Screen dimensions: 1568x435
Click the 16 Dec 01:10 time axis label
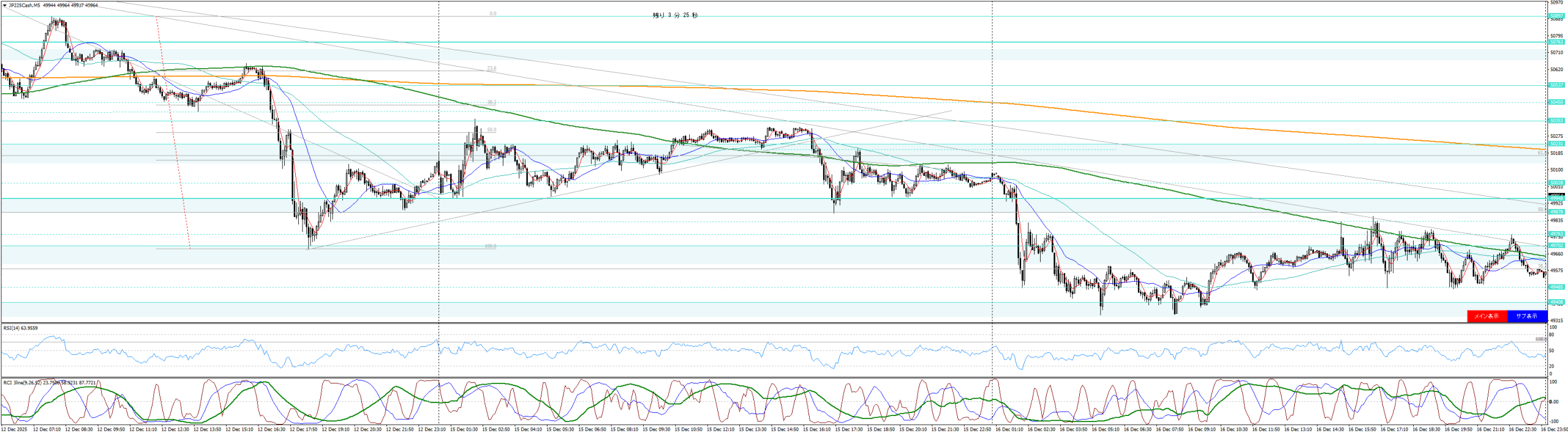(1008, 429)
